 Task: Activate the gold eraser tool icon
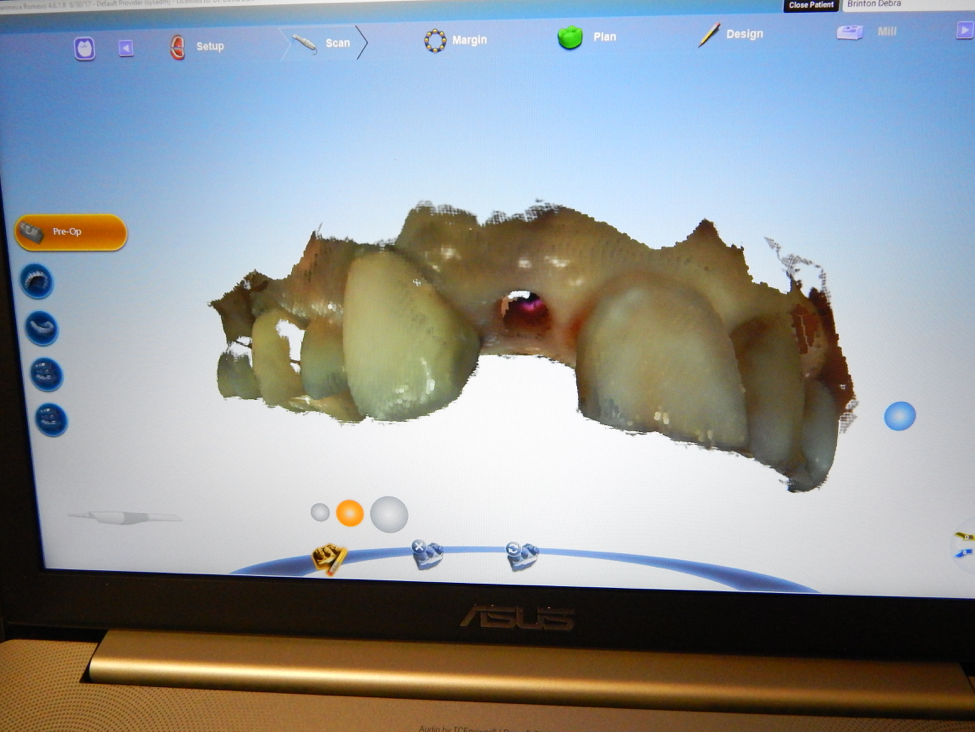point(330,556)
